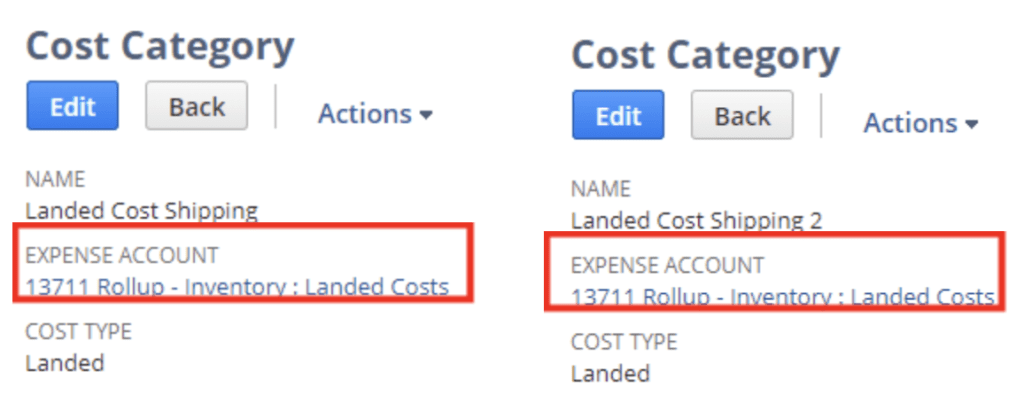Click 'Landed' cost type value for Landed Cost Shipping (not 2)
The width and height of the screenshot is (1024, 402).
tap(65, 362)
